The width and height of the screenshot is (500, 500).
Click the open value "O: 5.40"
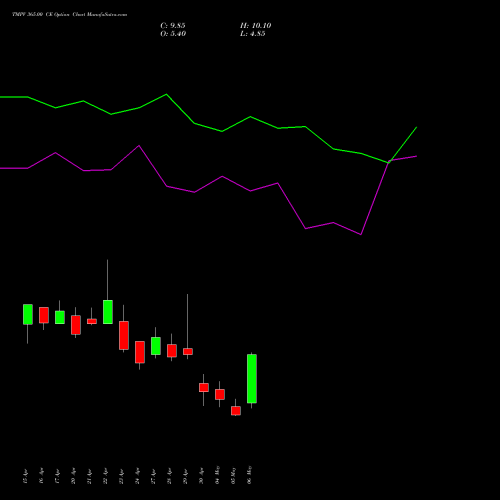point(173,34)
